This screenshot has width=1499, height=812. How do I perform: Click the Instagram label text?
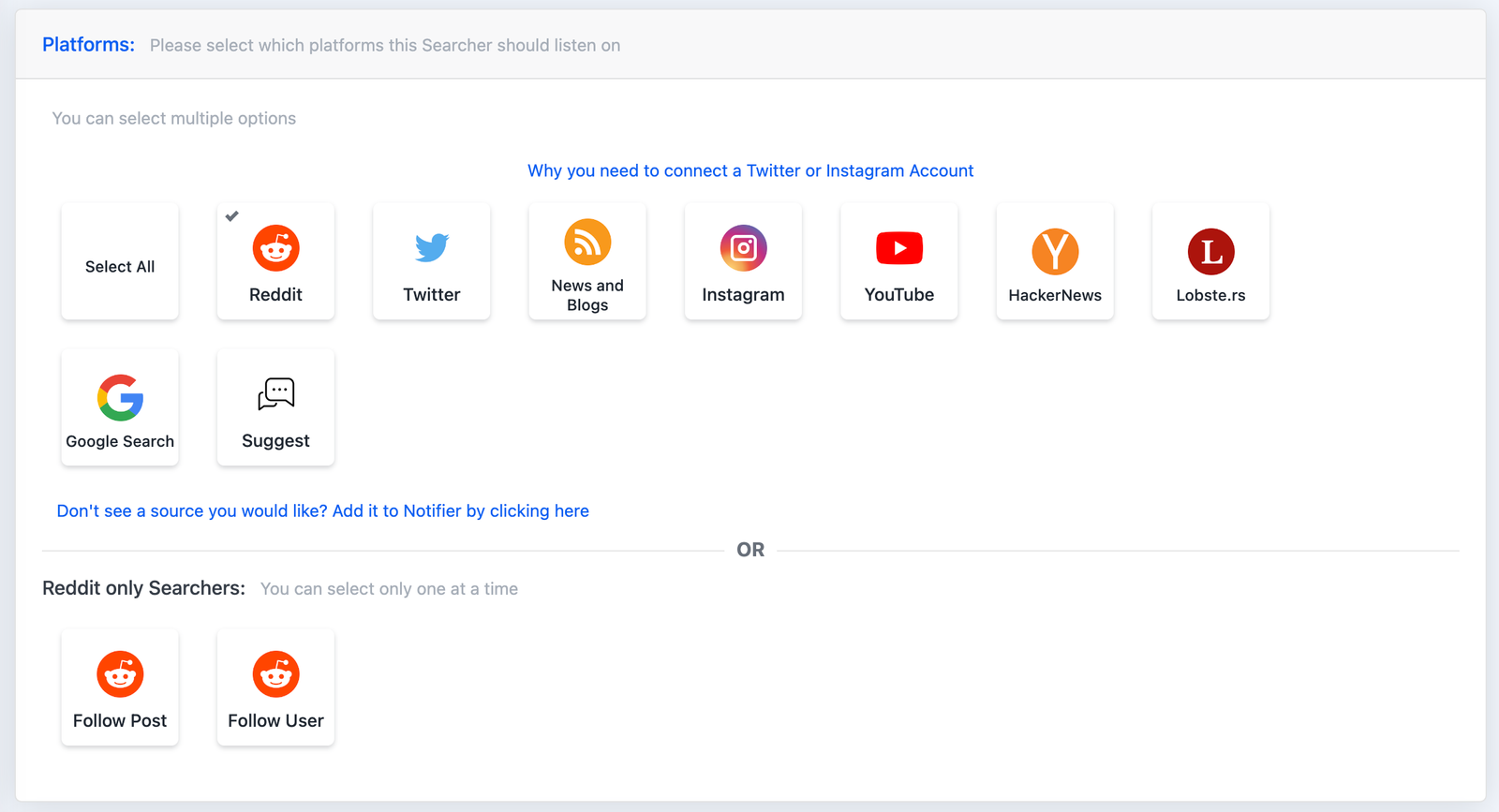click(x=743, y=295)
